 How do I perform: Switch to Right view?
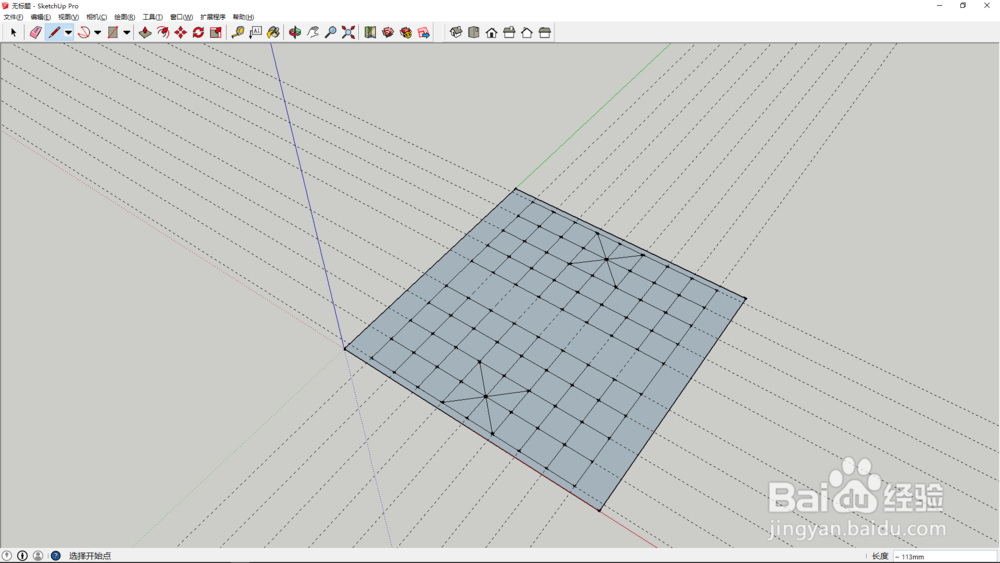tap(509, 33)
